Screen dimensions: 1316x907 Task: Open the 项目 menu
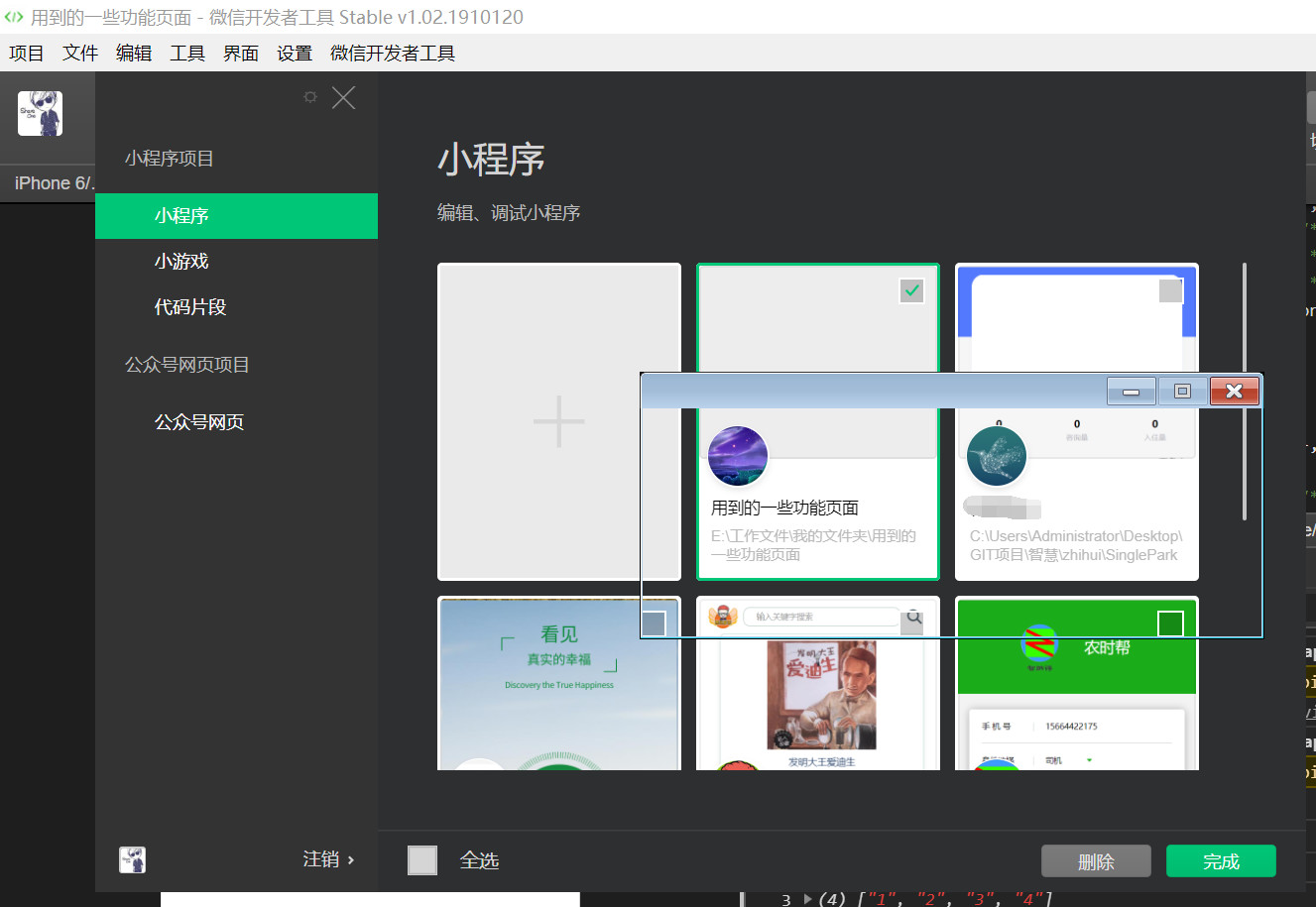point(27,54)
